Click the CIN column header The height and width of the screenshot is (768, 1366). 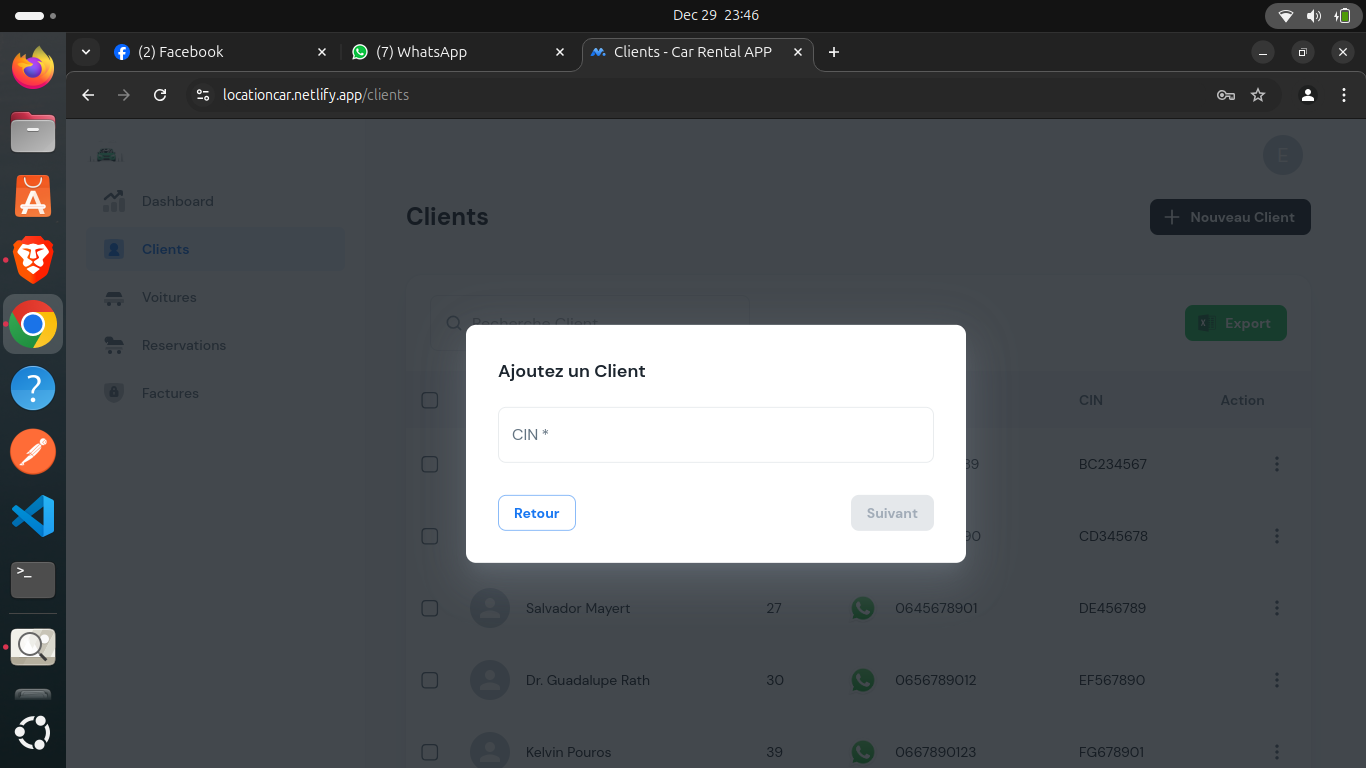[x=1091, y=400]
